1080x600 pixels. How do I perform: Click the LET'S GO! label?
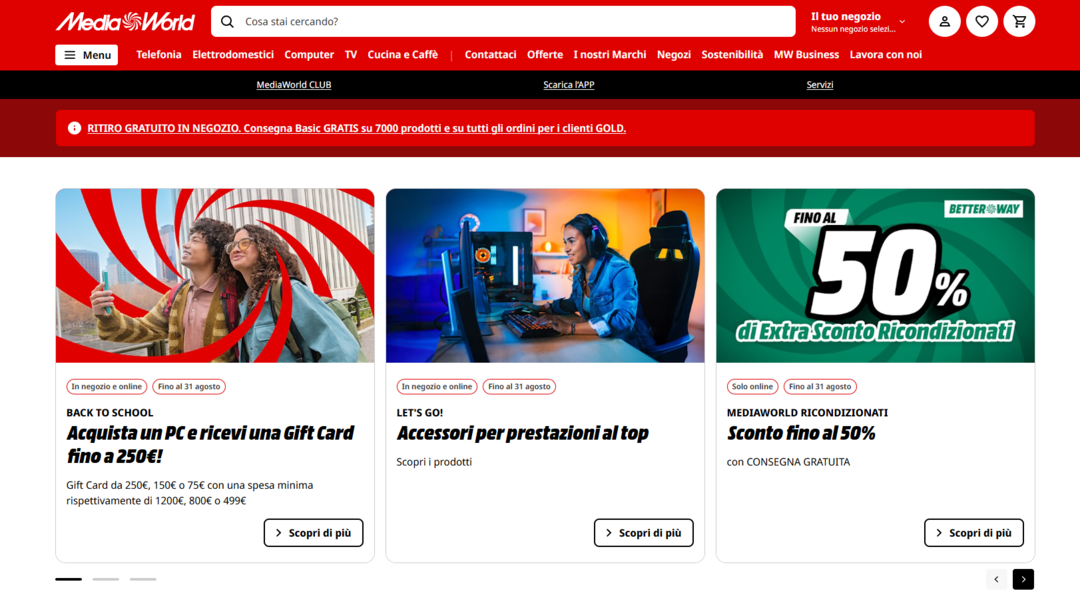coord(419,413)
